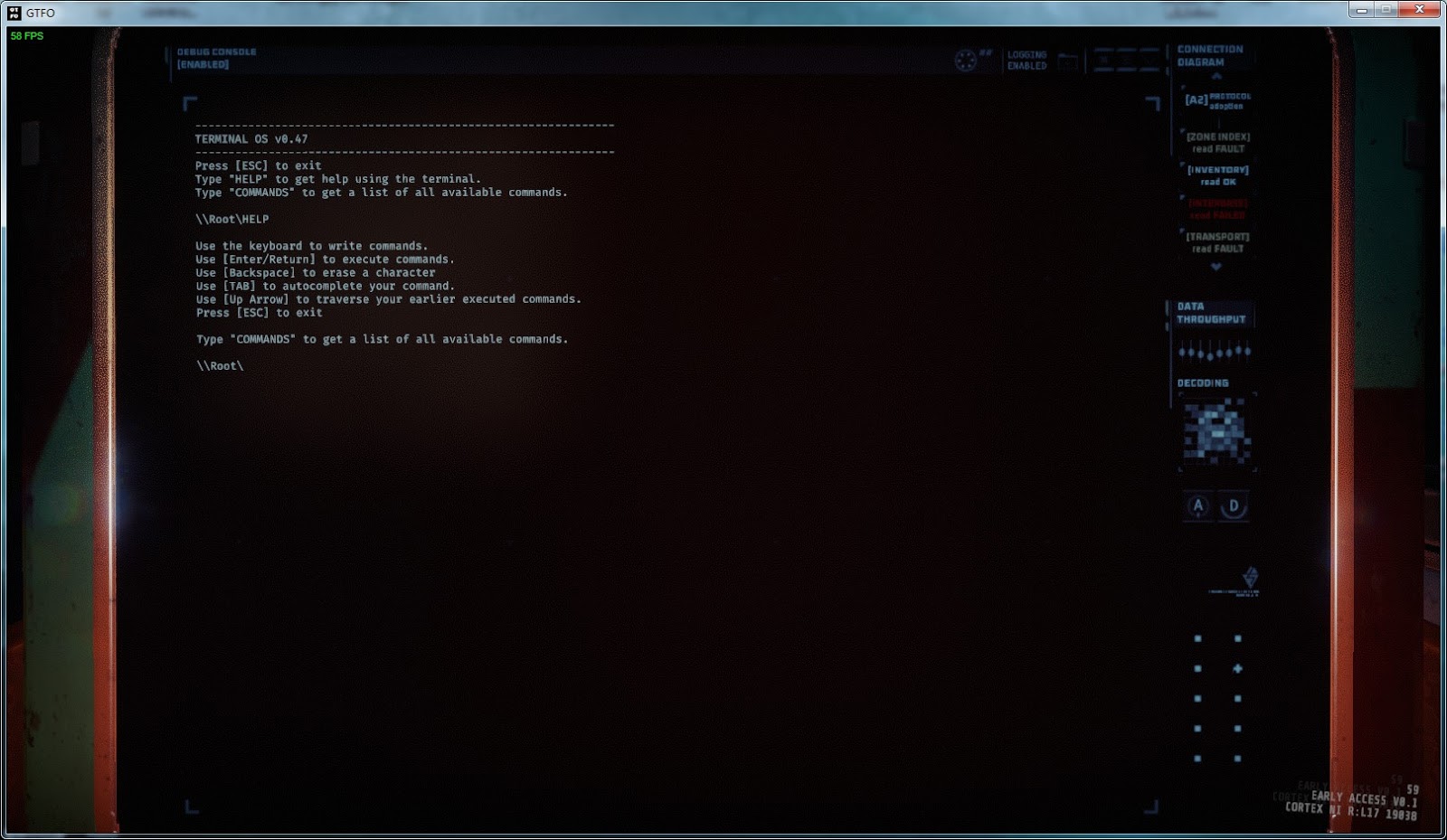Screen dimensions: 1447x840
Task: Click the folder icon next to Logging Enabled
Action: pyautogui.click(x=1068, y=61)
